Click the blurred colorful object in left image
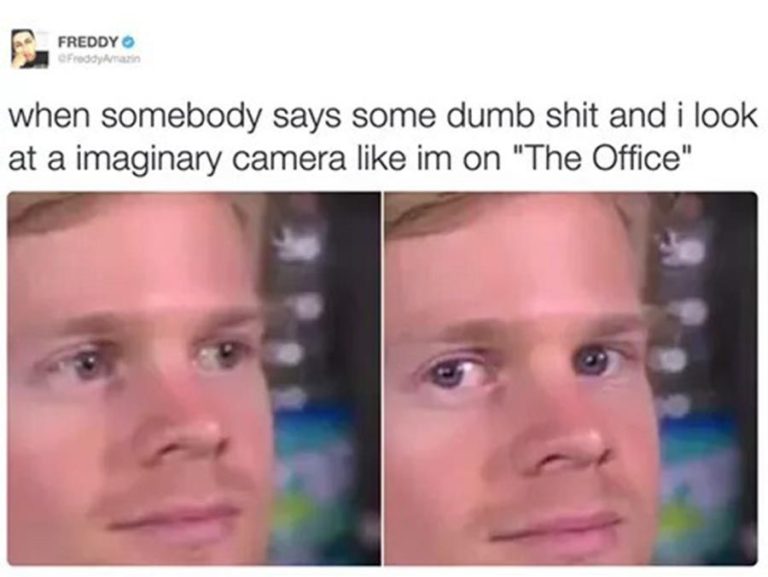768x577 pixels. [x=318, y=470]
